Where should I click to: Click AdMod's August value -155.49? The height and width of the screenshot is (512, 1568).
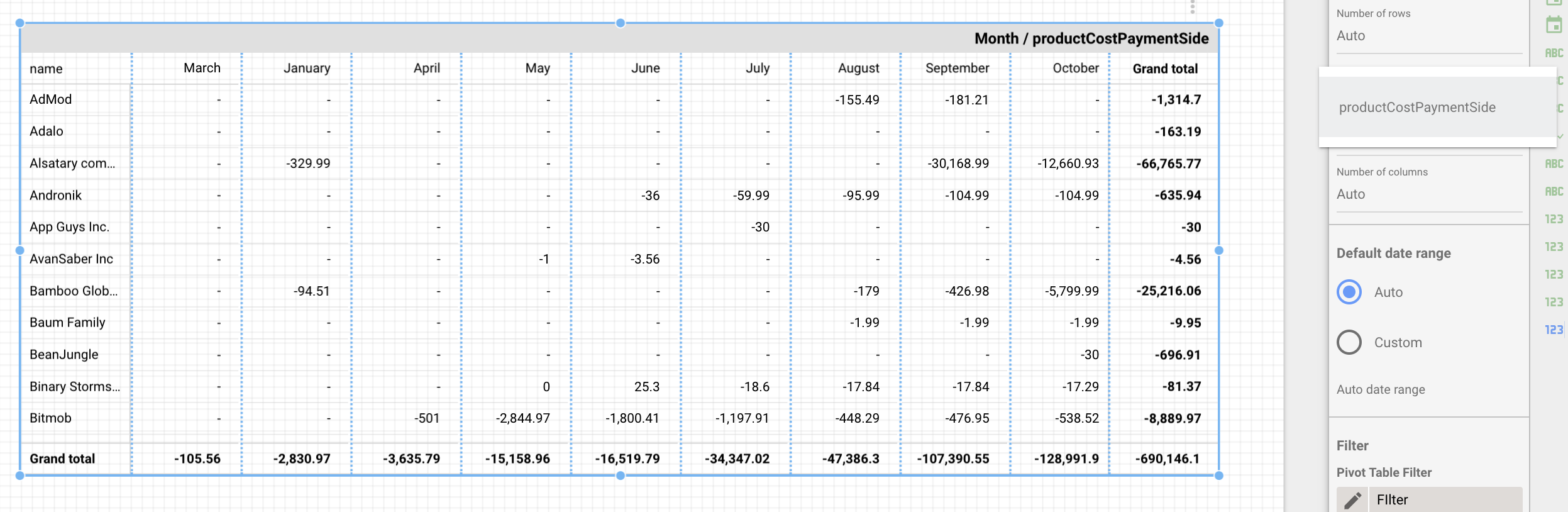(857, 100)
